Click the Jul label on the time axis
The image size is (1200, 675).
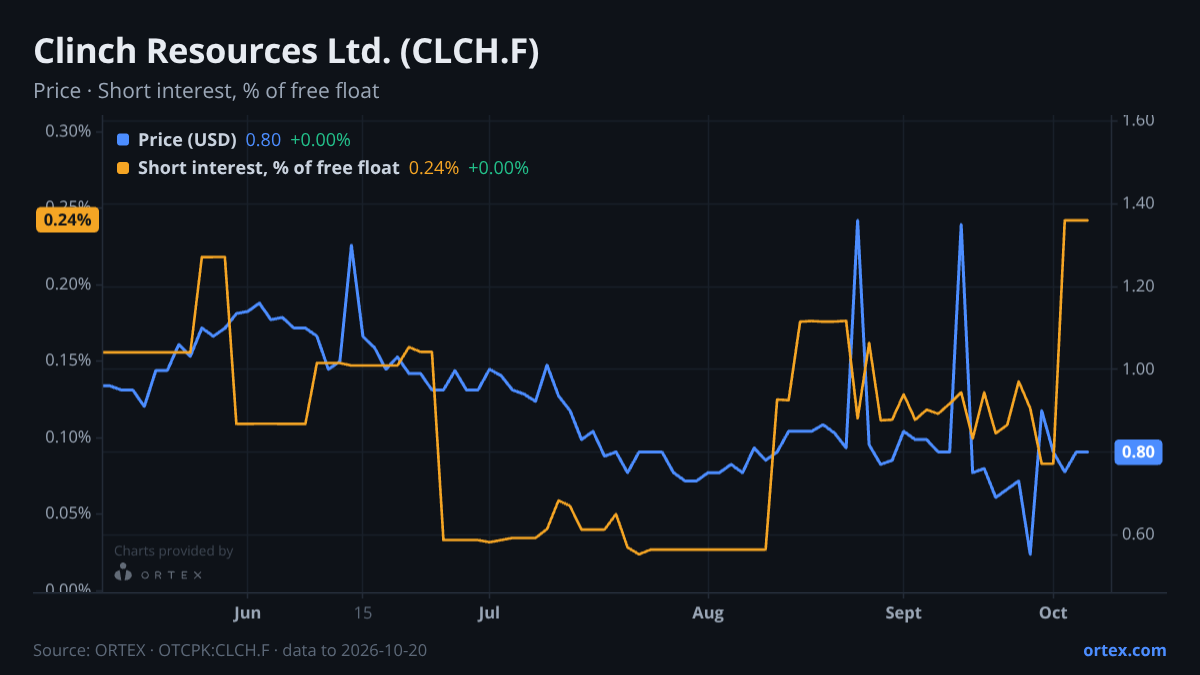489,613
